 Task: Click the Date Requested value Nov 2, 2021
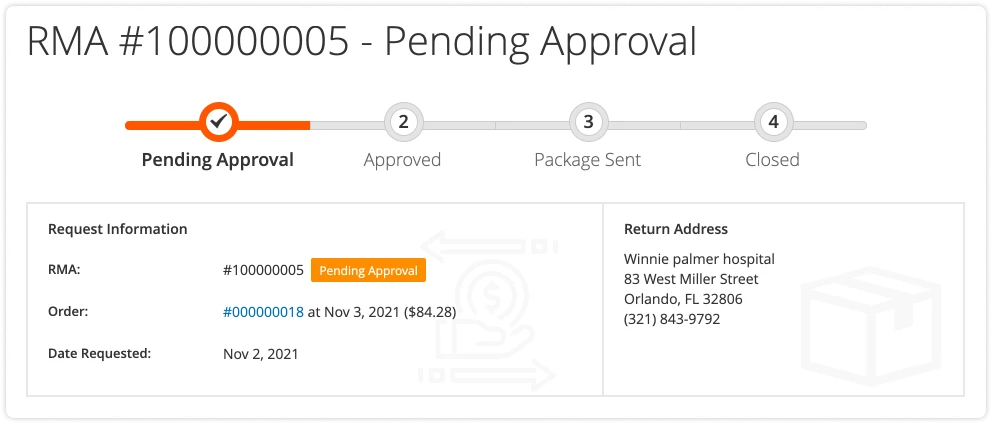[261, 353]
